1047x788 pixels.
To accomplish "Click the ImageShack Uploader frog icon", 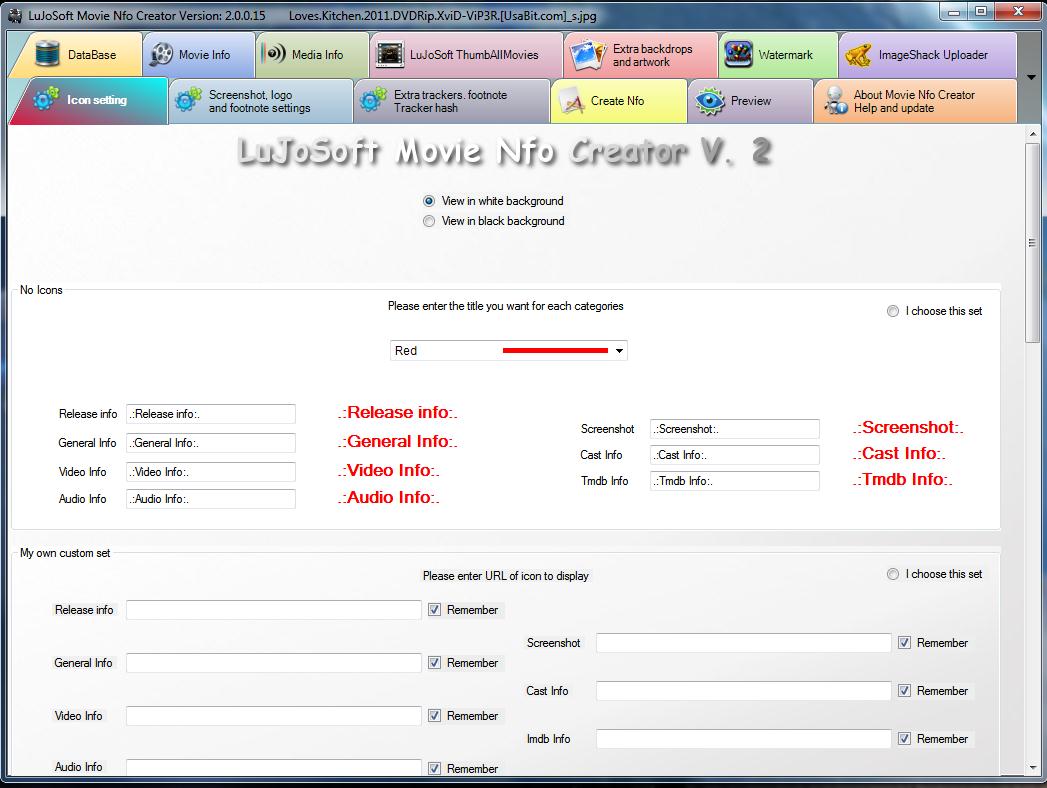I will 858,55.
